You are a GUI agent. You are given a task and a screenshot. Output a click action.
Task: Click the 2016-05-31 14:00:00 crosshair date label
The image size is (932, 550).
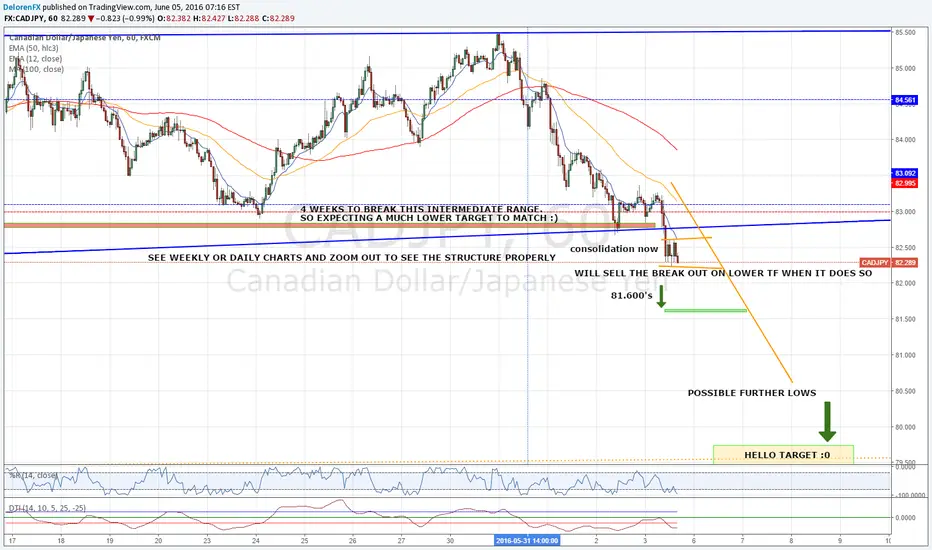click(x=527, y=540)
